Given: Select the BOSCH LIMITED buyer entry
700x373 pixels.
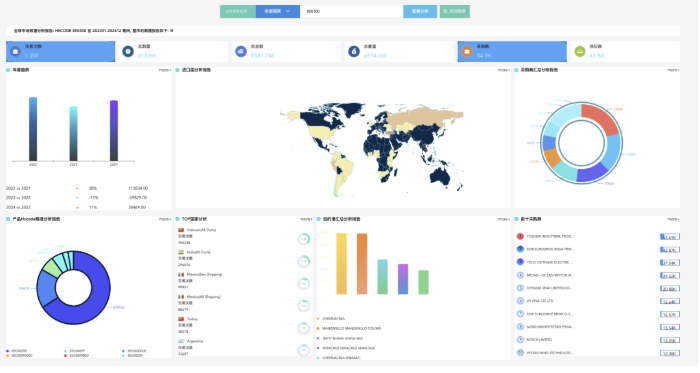Looking at the screenshot, I should pos(539,340).
